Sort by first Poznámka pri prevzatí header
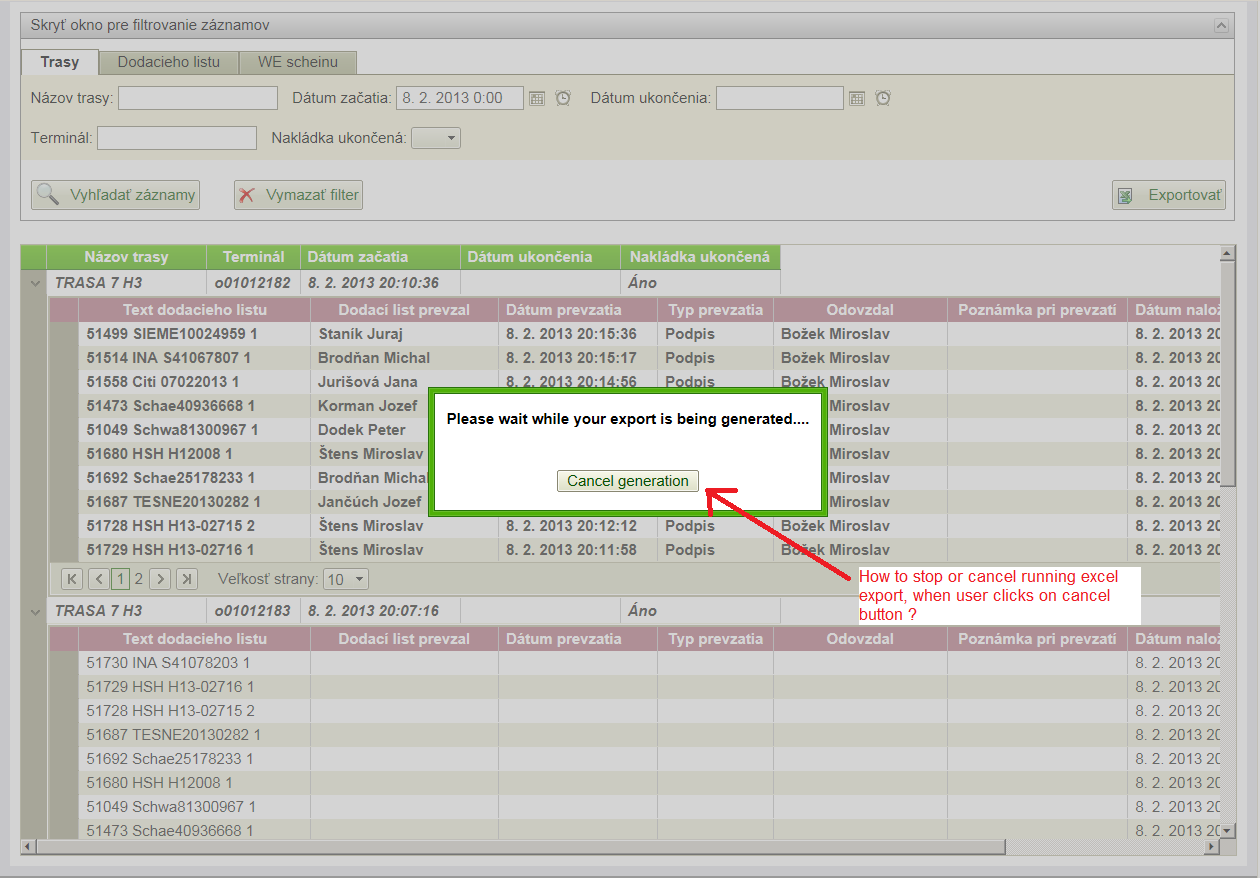1260x878 pixels. [x=1037, y=310]
